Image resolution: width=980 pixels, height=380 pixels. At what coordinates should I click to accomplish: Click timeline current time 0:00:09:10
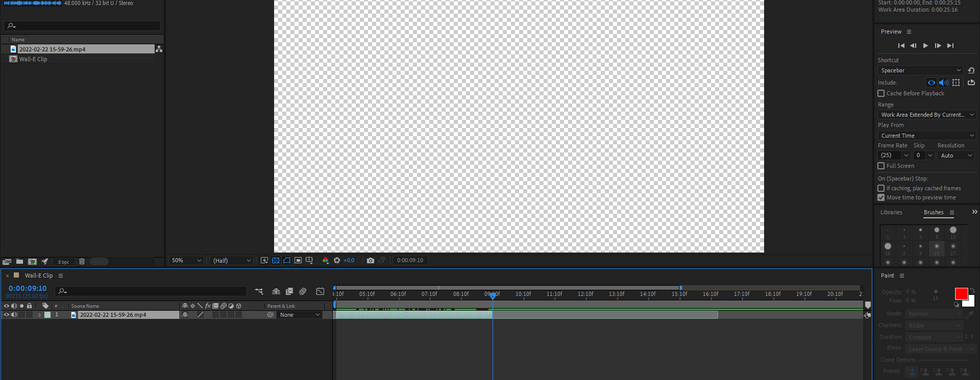pos(28,289)
